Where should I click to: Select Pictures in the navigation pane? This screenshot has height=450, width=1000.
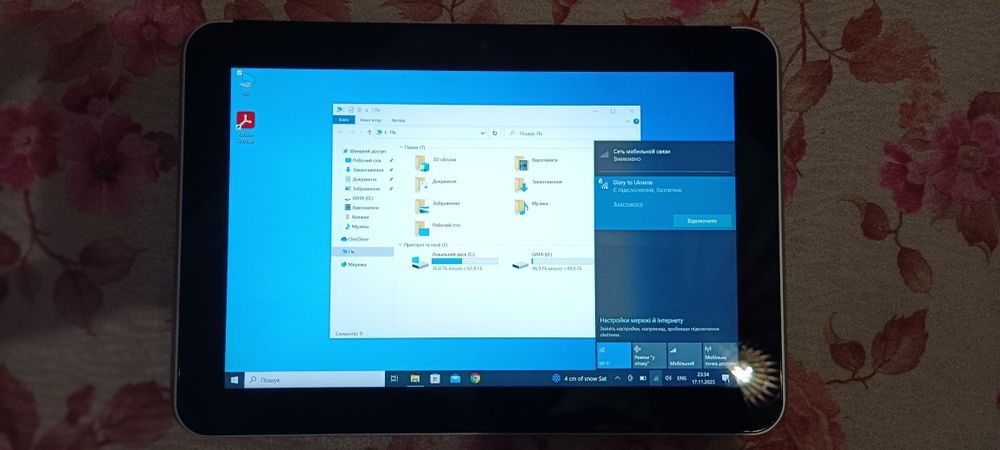point(362,189)
